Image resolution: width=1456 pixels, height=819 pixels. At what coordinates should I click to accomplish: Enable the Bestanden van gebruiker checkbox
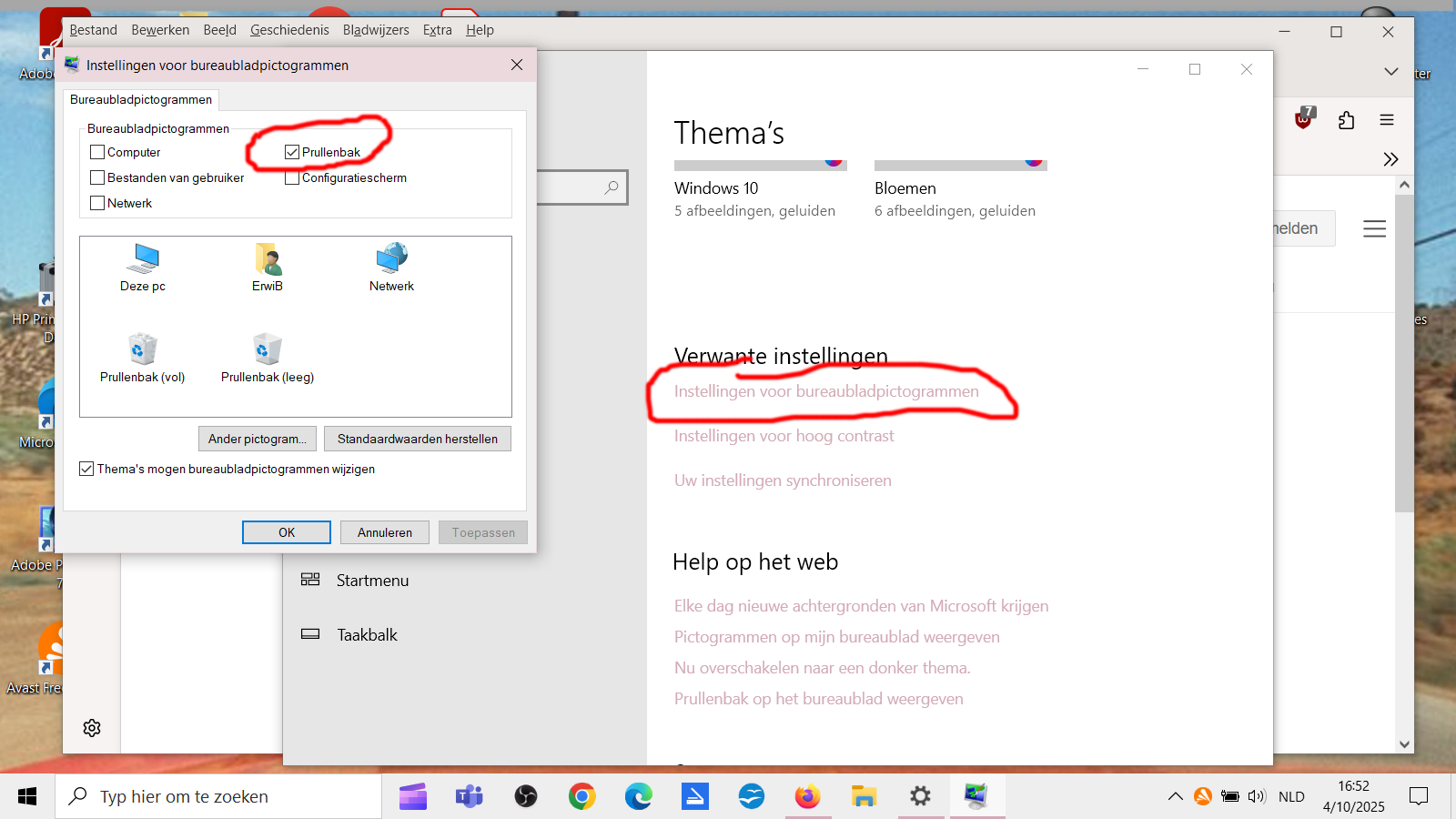[97, 177]
